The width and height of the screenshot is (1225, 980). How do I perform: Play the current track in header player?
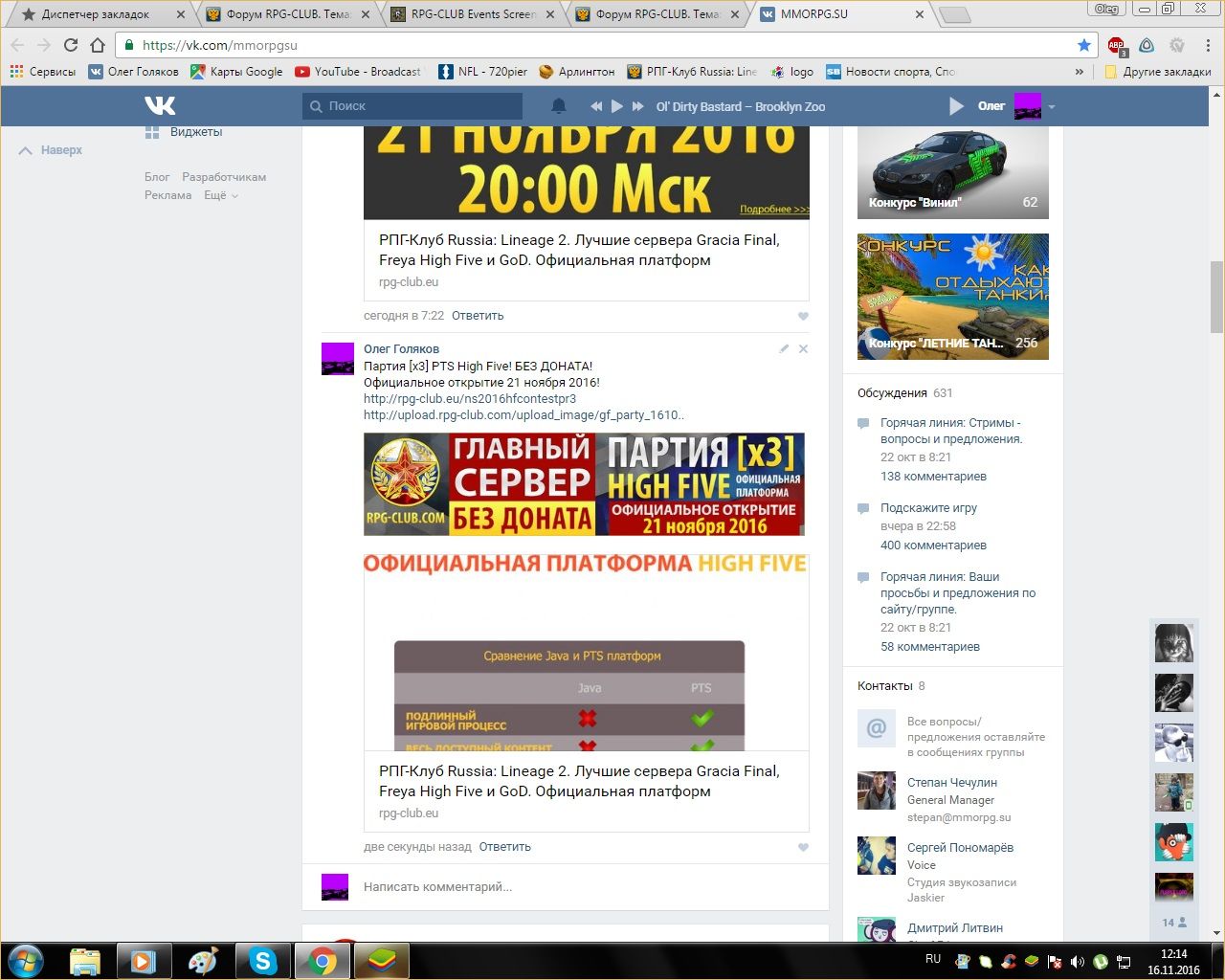click(x=617, y=106)
